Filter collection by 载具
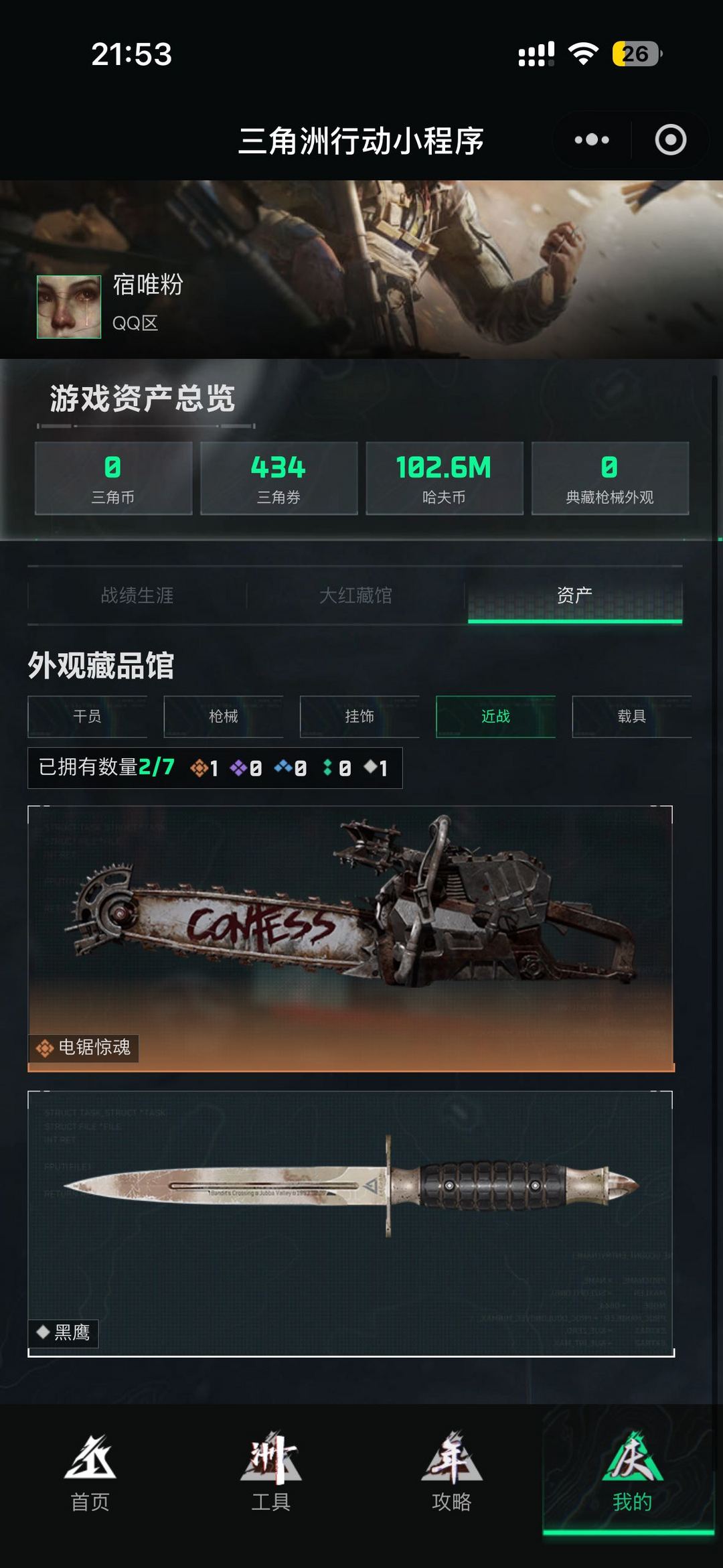Screen dimensions: 723x1568 [632, 717]
